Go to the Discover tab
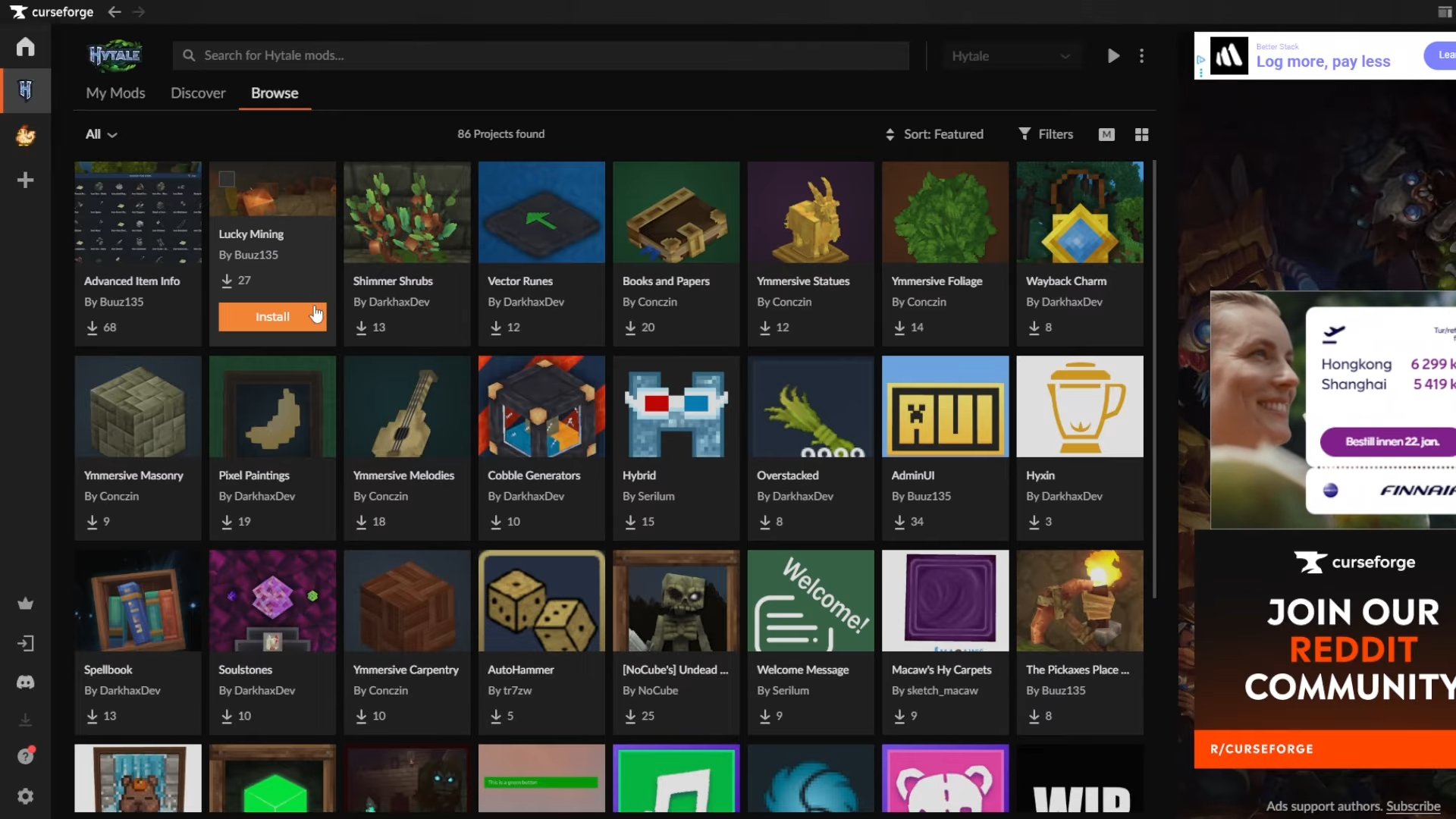This screenshot has height=819, width=1456. (198, 93)
